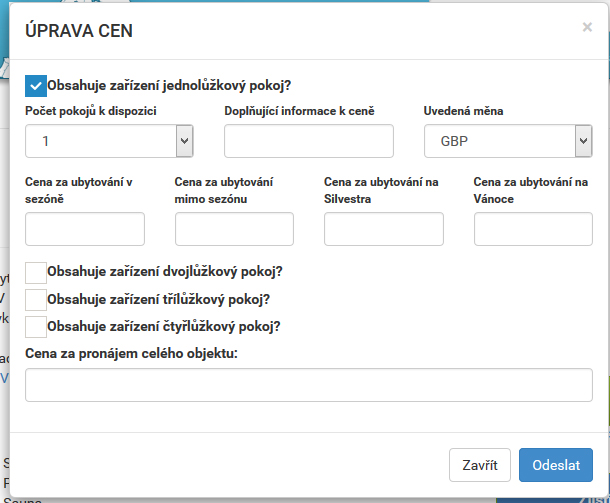Enable the dvojlůžkový pokoj checkbox
Screen dimensions: 610x503
pos(36,272)
